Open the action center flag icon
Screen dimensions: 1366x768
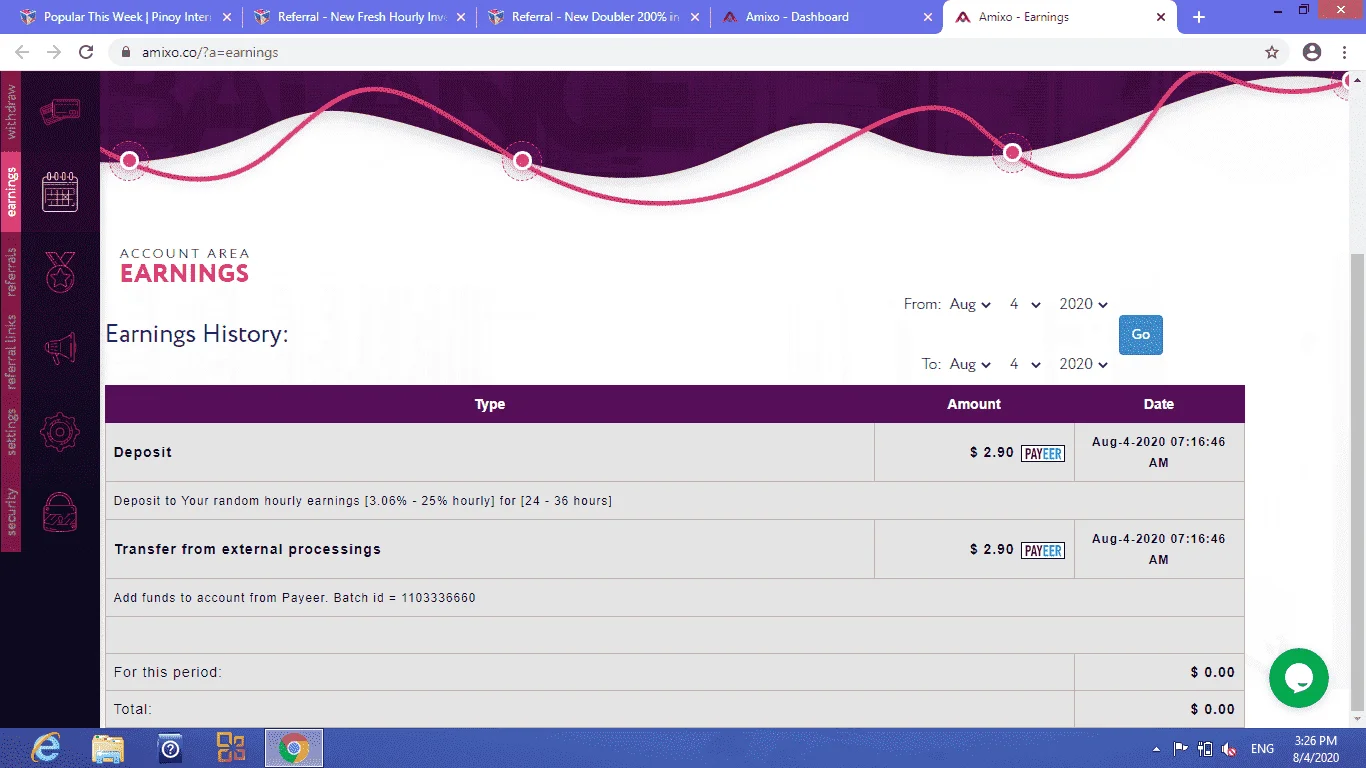[x=1181, y=749]
